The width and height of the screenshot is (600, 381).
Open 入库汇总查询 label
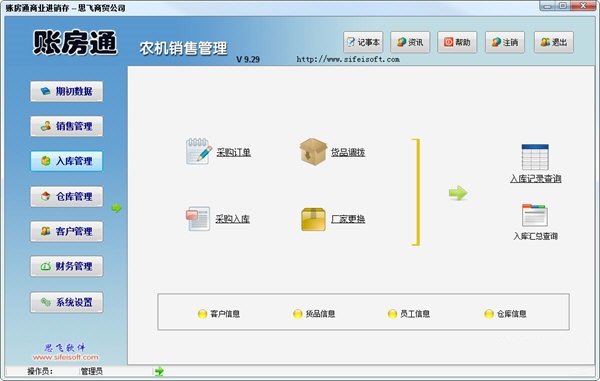click(535, 236)
